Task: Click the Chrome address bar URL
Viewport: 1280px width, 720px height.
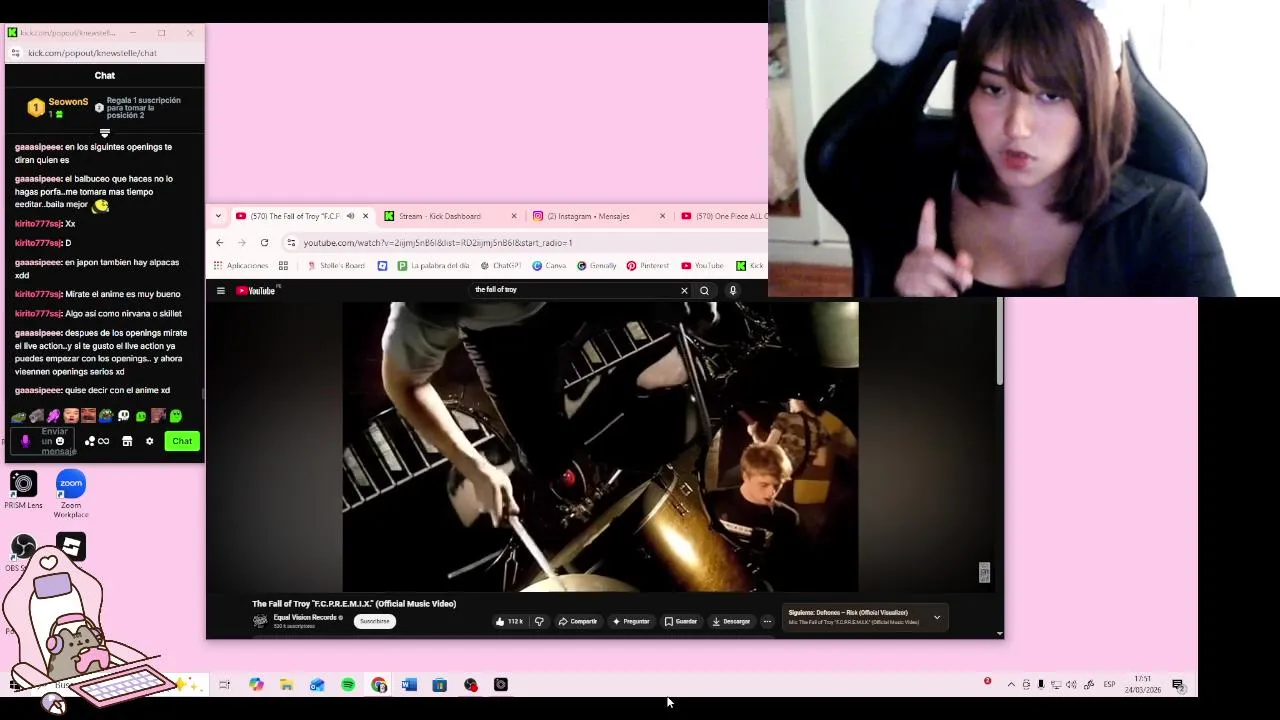Action: coord(438,243)
